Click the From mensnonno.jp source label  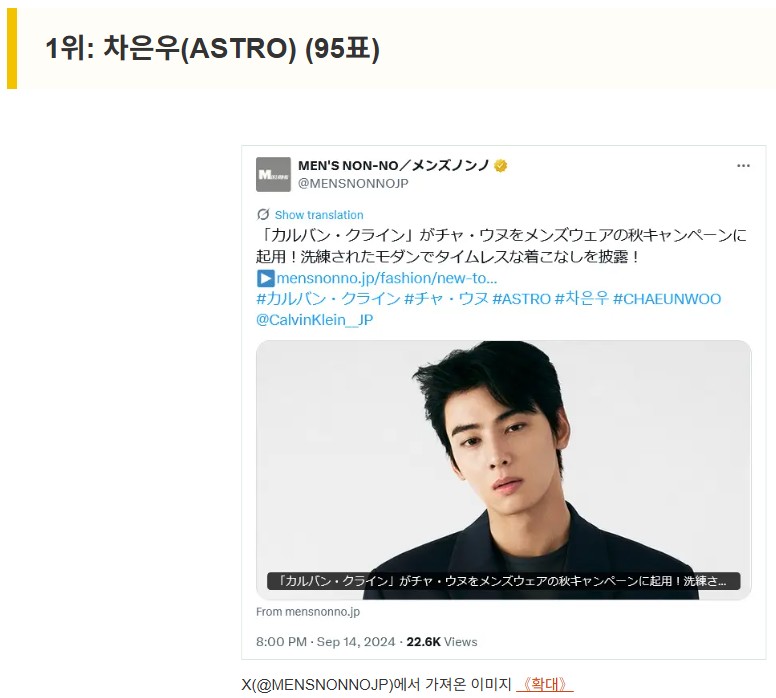tap(308, 612)
